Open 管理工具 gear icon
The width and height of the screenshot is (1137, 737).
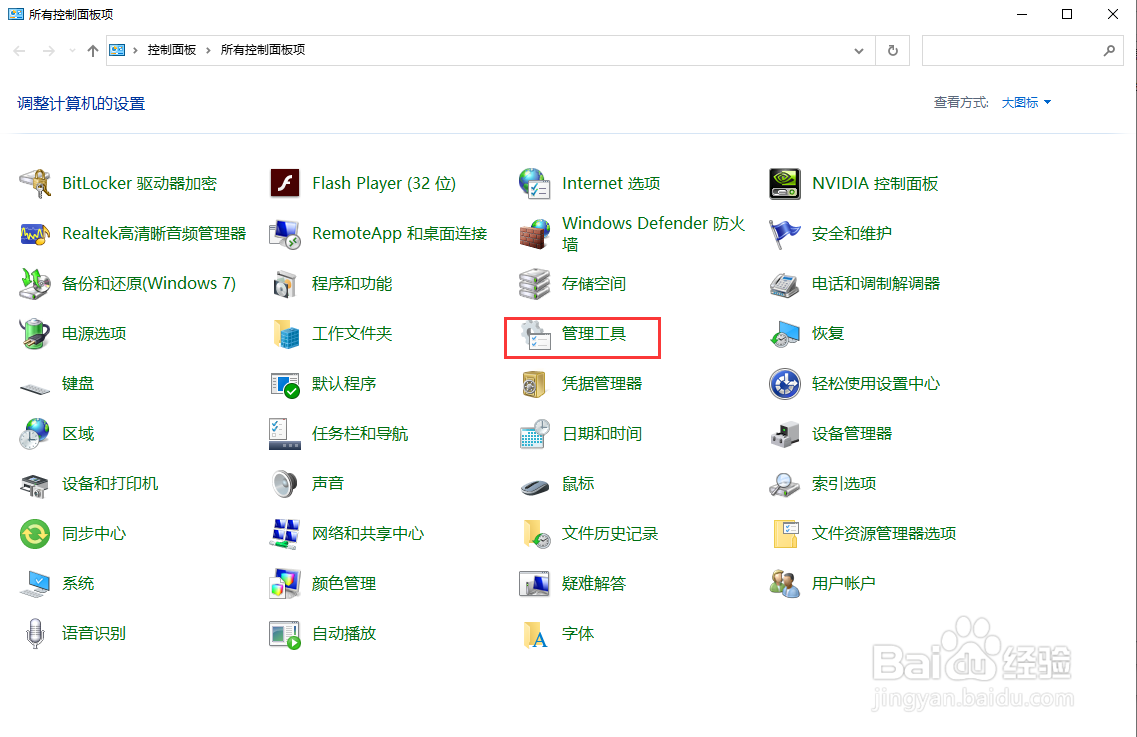pyautogui.click(x=534, y=334)
